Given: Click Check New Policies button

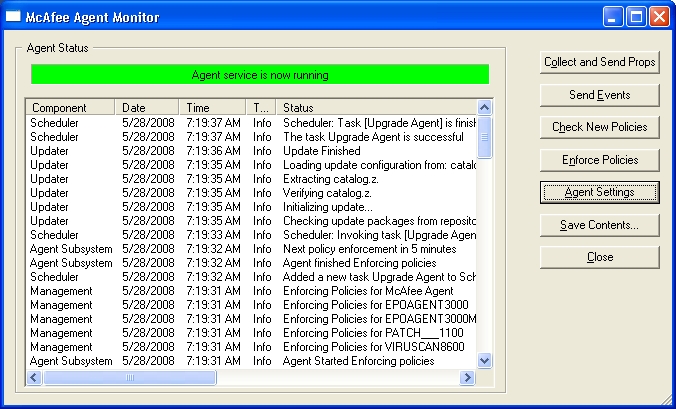Looking at the screenshot, I should (x=600, y=127).
